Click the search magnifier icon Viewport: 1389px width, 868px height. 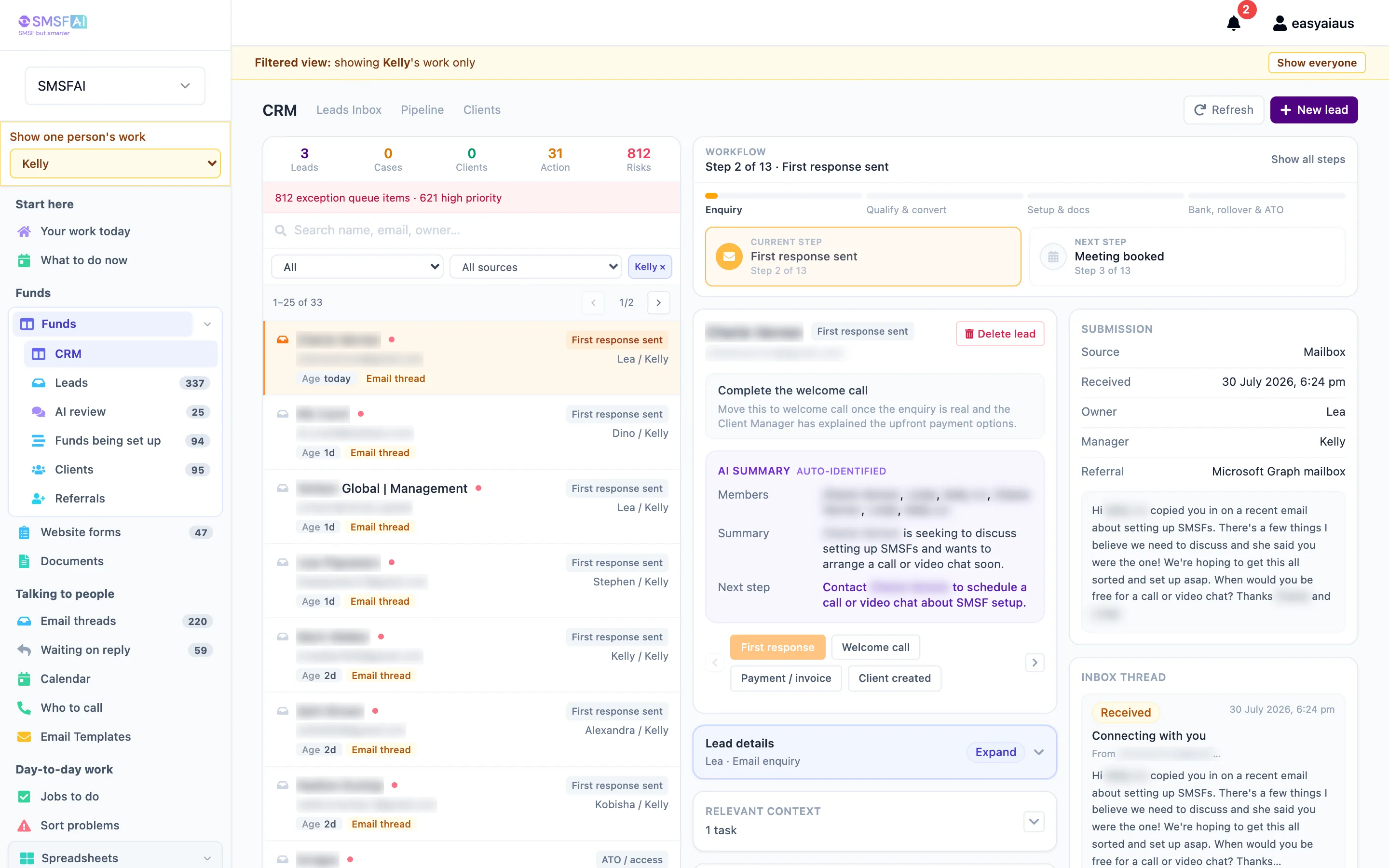[x=281, y=230]
